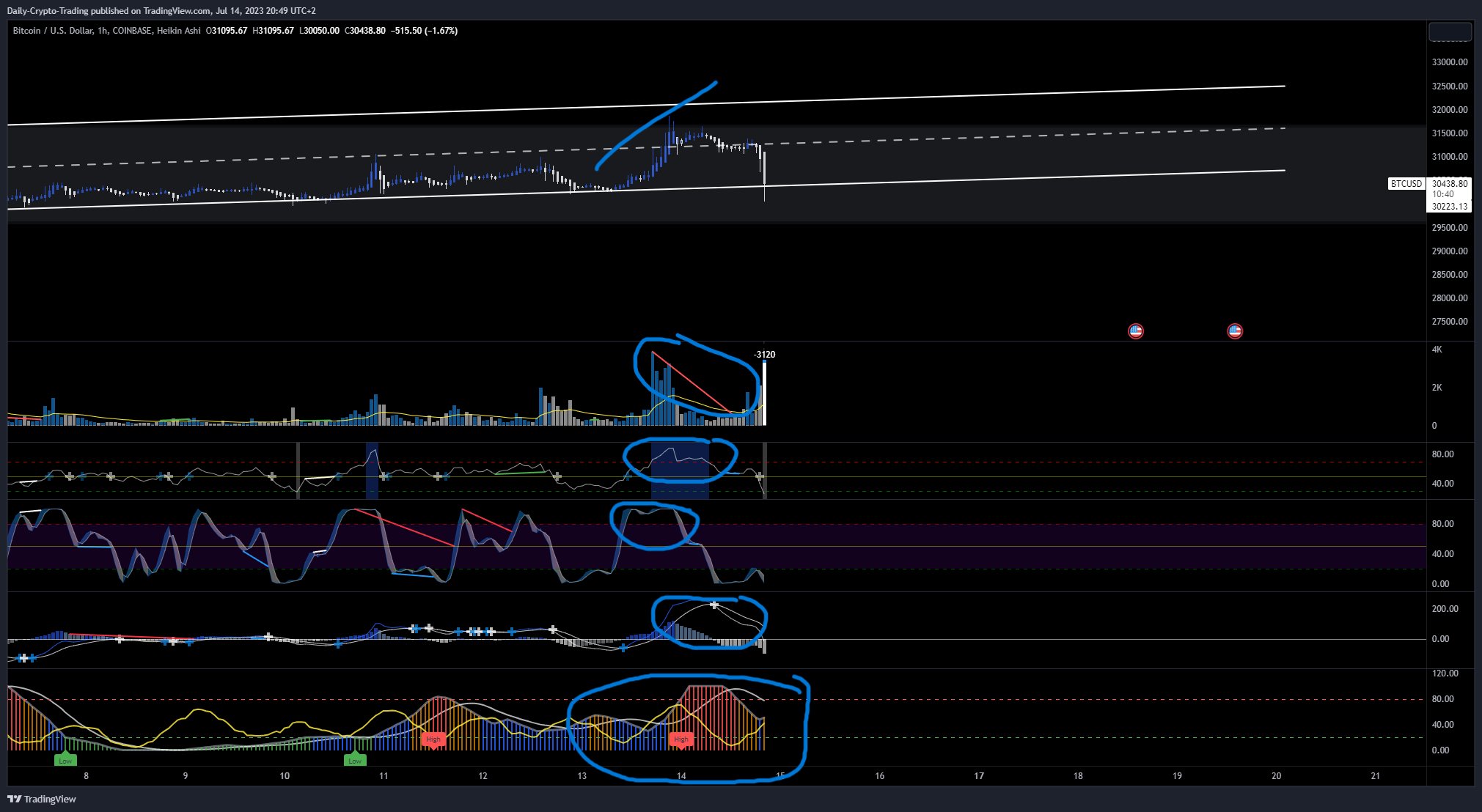Click date 21 on the time axis
The height and width of the screenshot is (812, 1482).
[1375, 776]
